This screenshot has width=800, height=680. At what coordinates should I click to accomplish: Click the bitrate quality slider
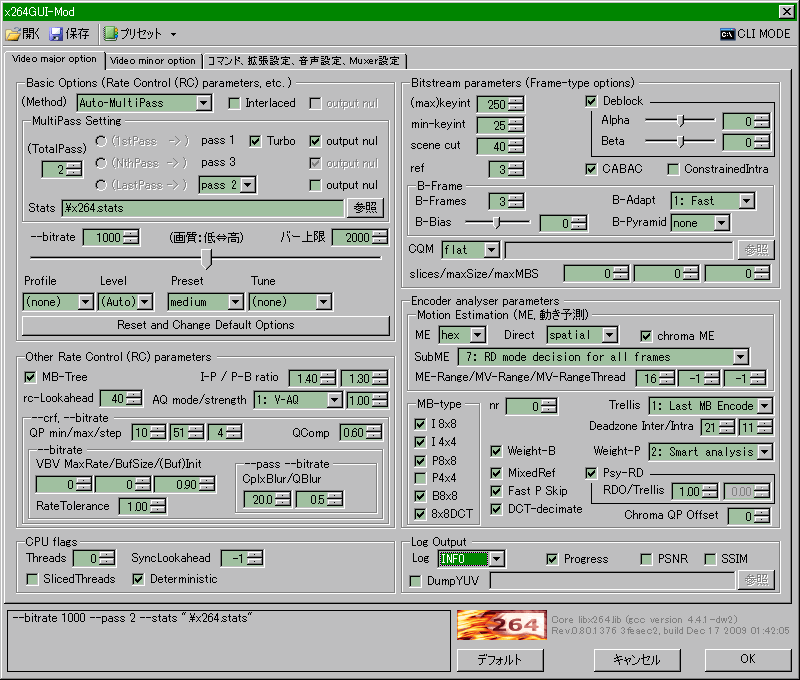pyautogui.click(x=206, y=258)
